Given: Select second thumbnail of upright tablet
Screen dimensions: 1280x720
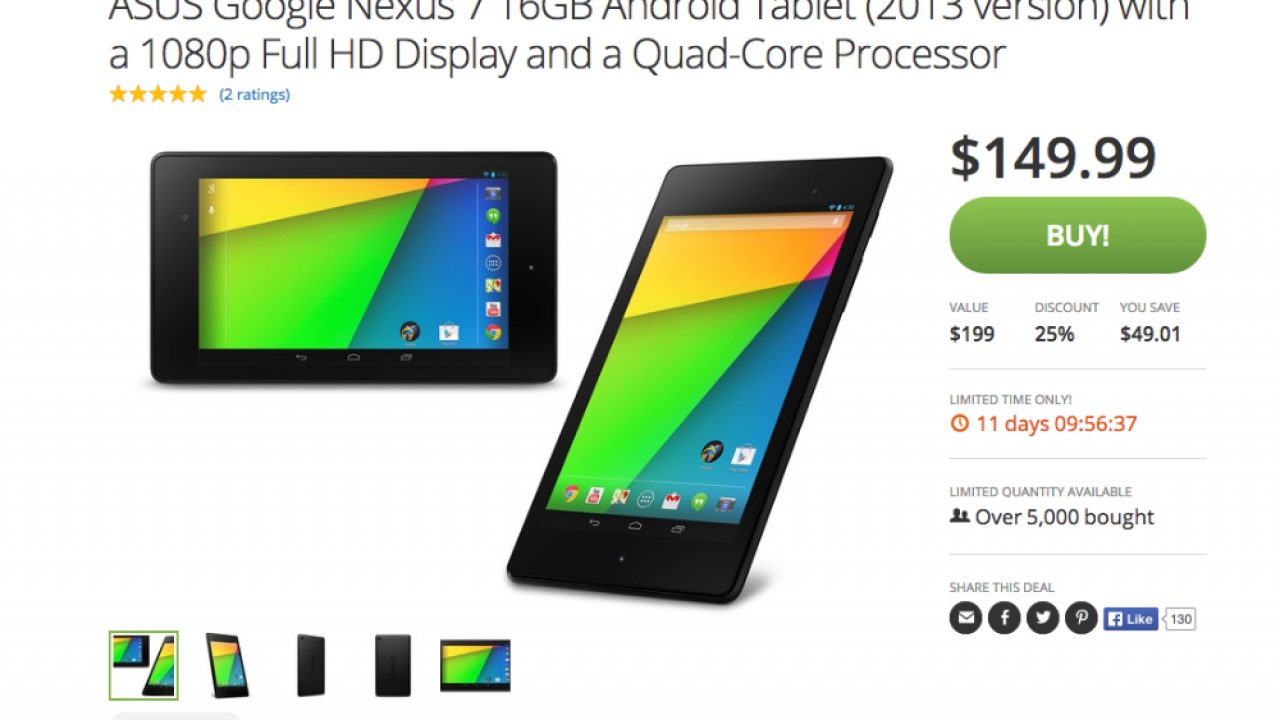Looking at the screenshot, I should [227, 665].
